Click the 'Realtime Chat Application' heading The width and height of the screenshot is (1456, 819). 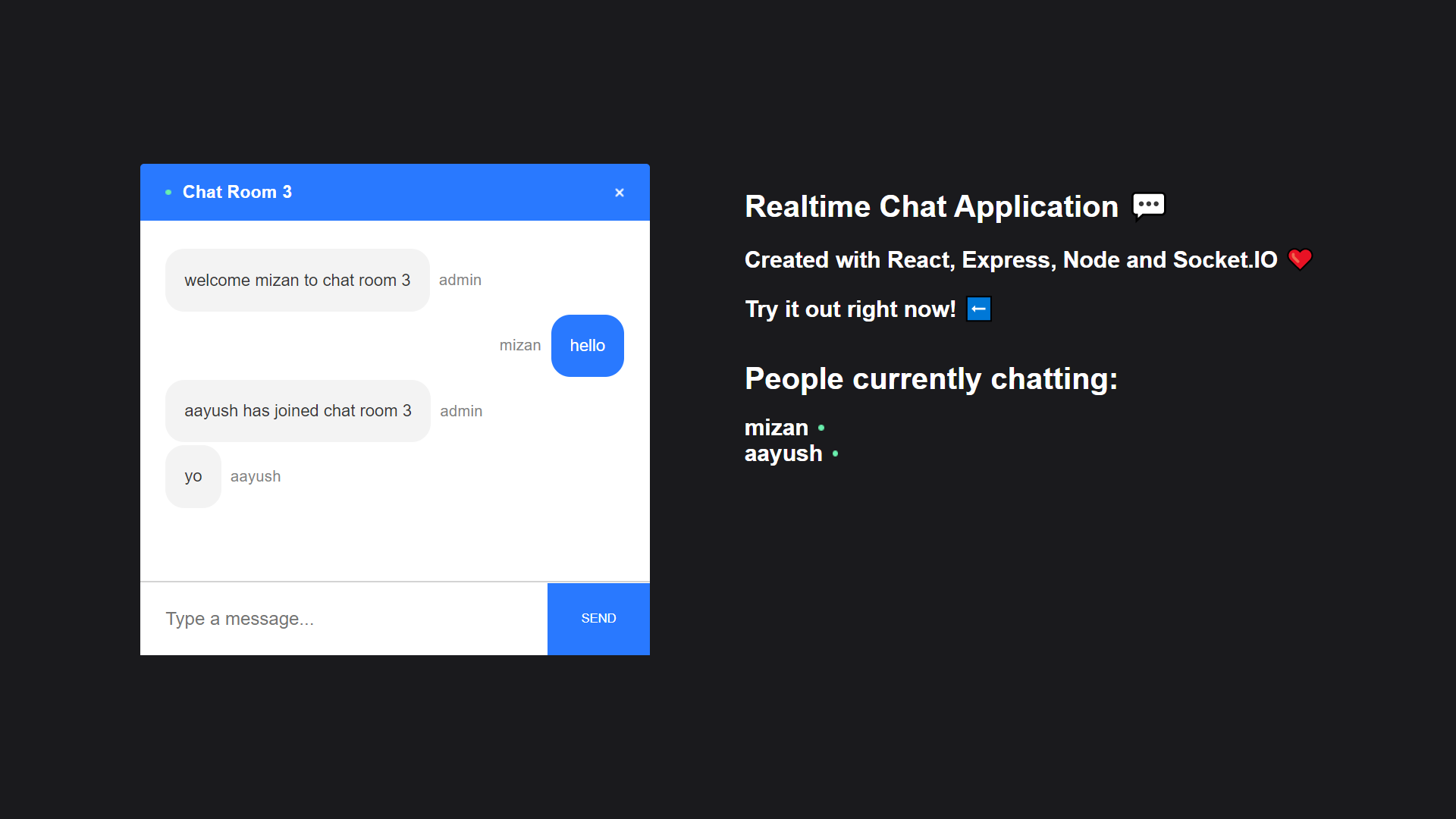(931, 206)
